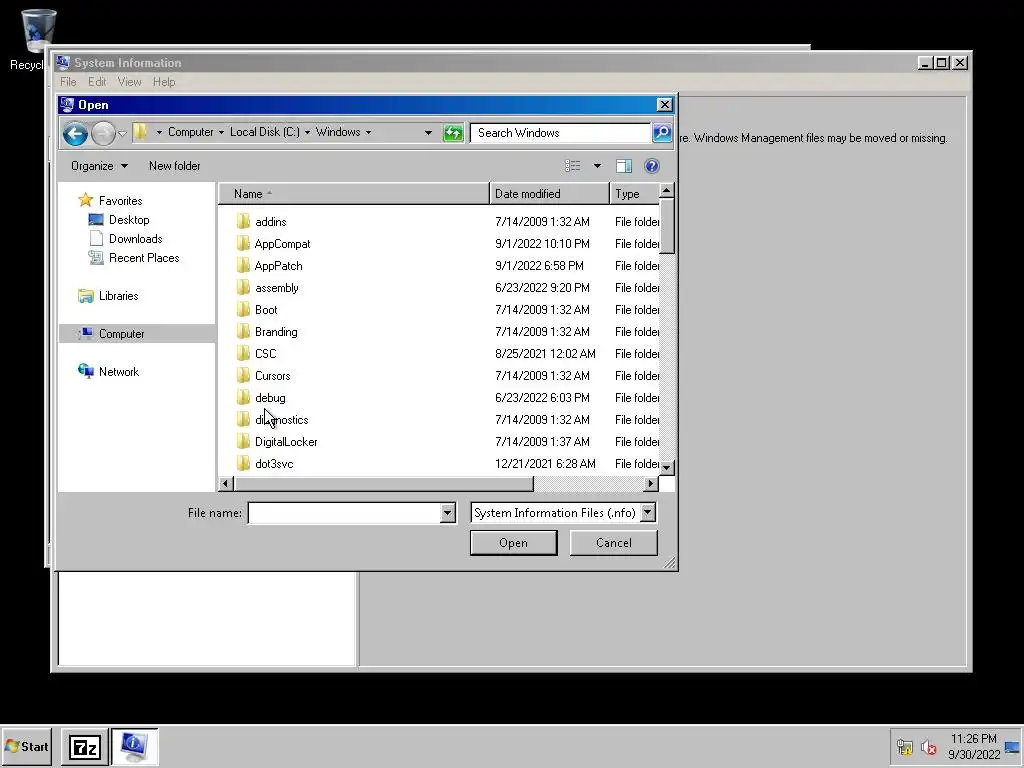Expand the Local Disk (C:) breadcrumb arrow
Viewport: 1024px width, 768px height.
307,133
